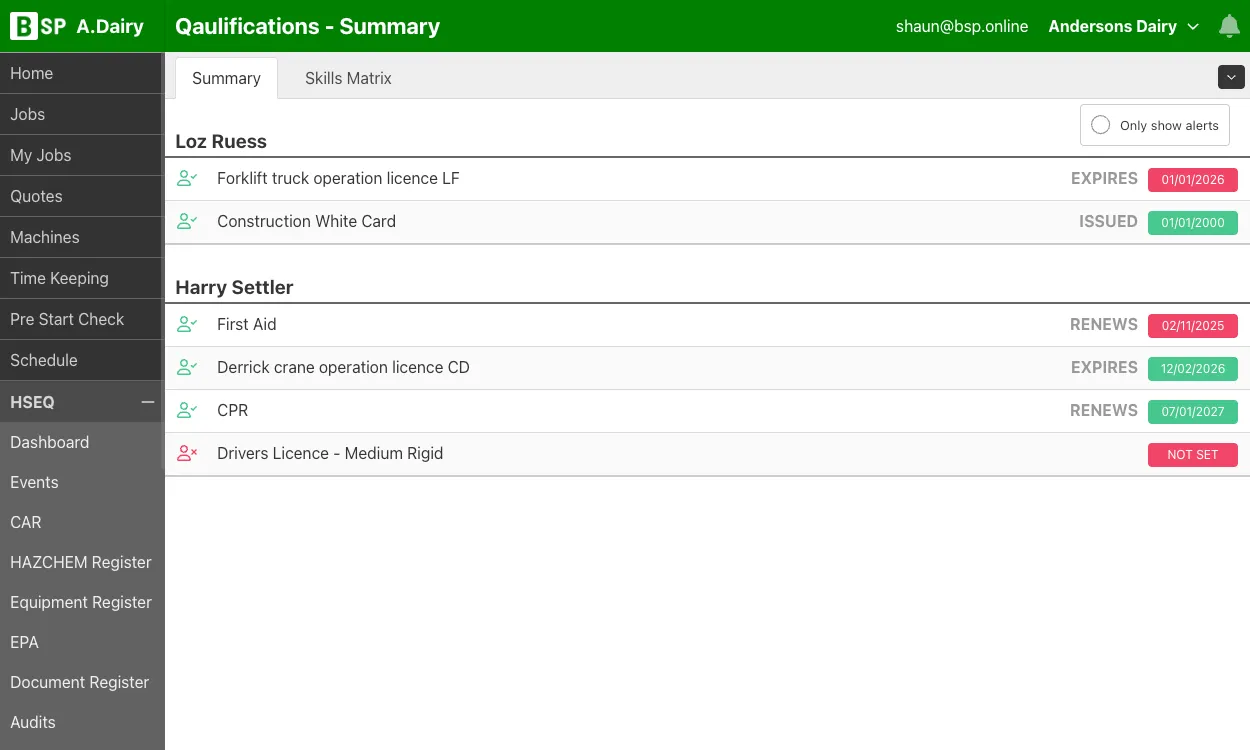
Task: Open CAR under HSEQ
Action: pos(82,522)
